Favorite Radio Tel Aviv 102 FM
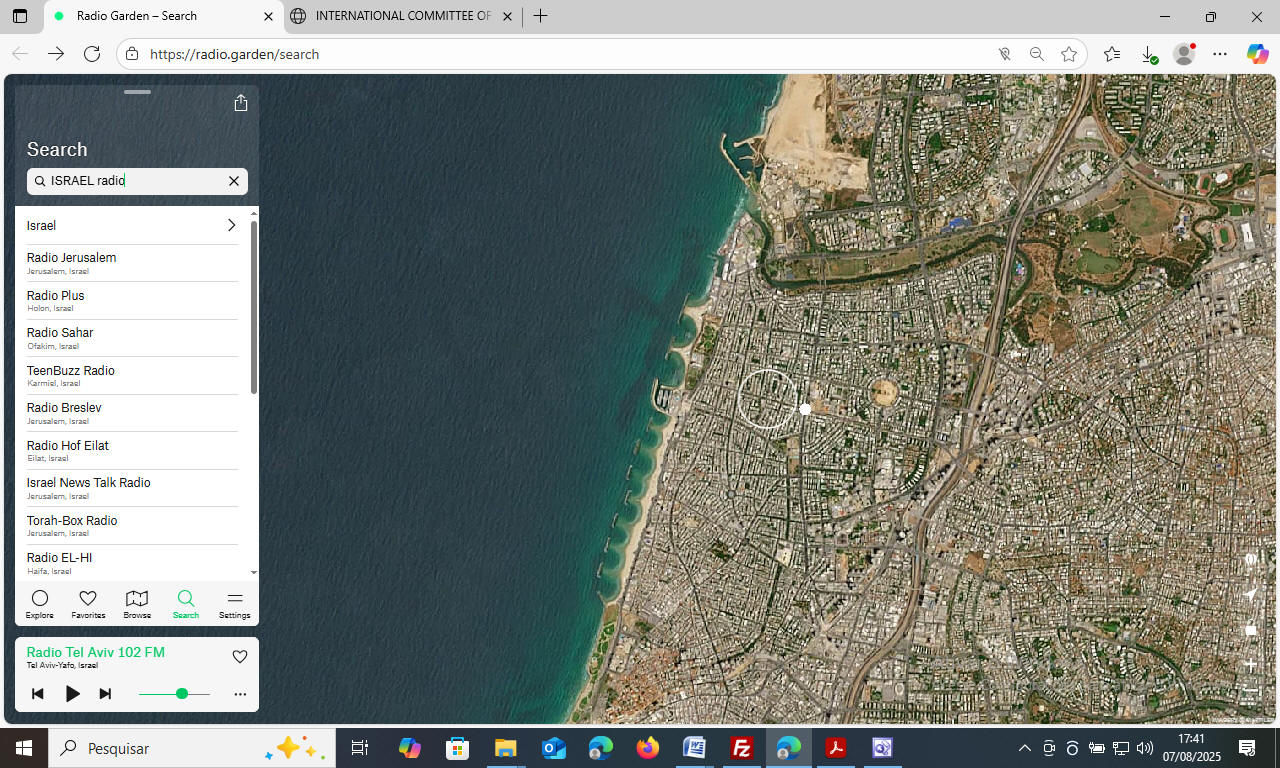Viewport: 1280px width, 768px height. (240, 657)
